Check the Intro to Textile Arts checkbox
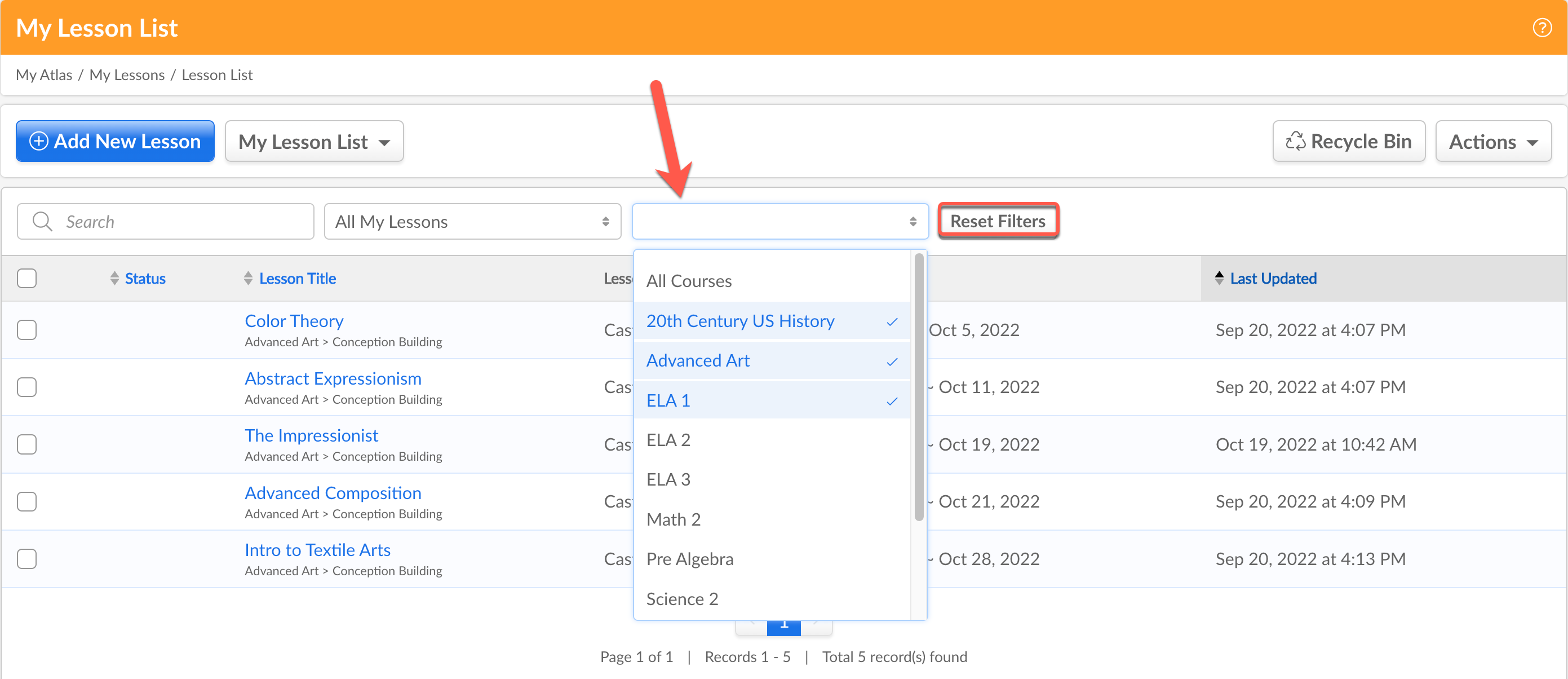Viewport: 1568px width, 679px height. click(x=27, y=558)
